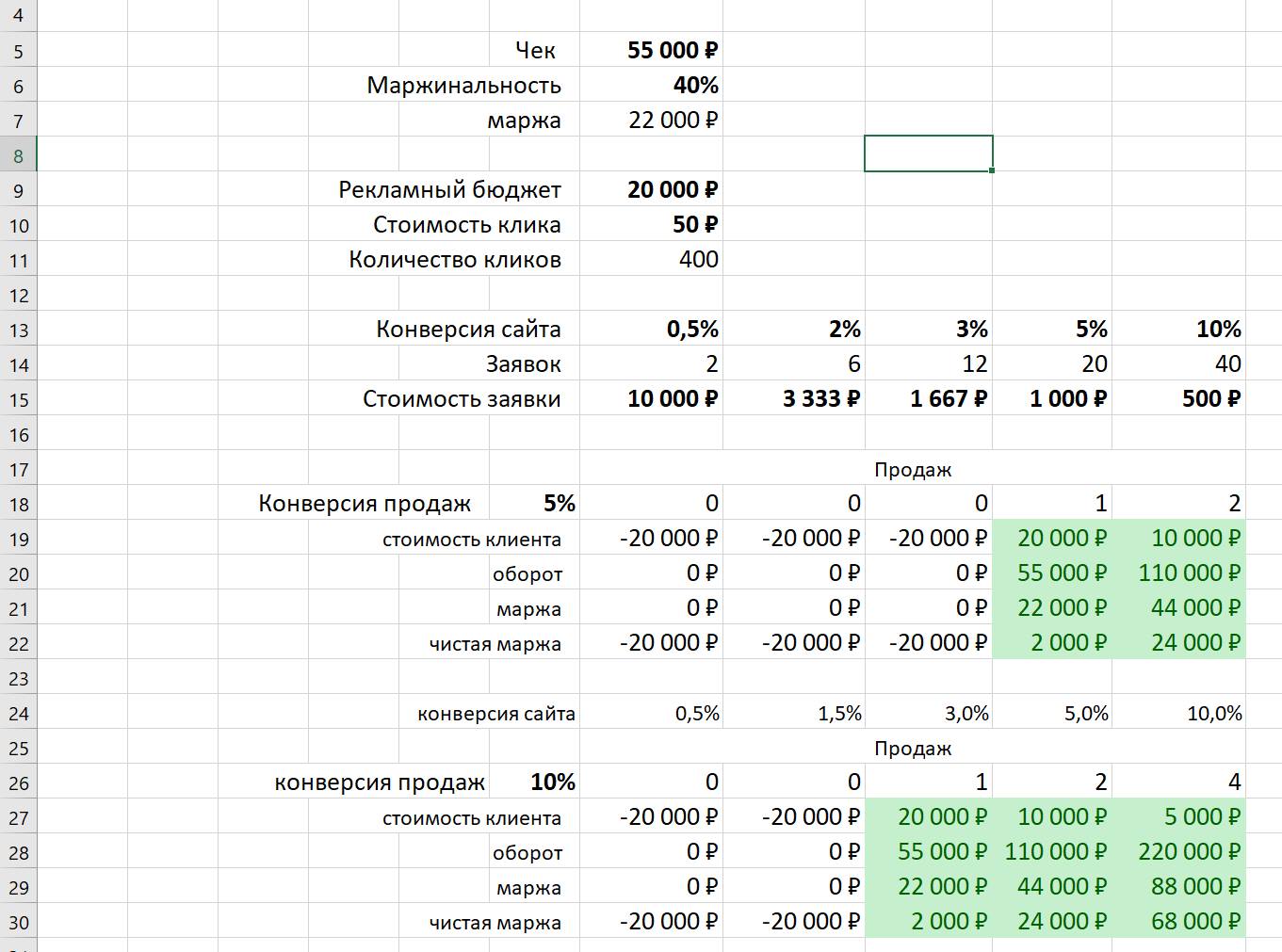This screenshot has height=952, width=1282.
Task: Select row header 8
Action: (18, 156)
